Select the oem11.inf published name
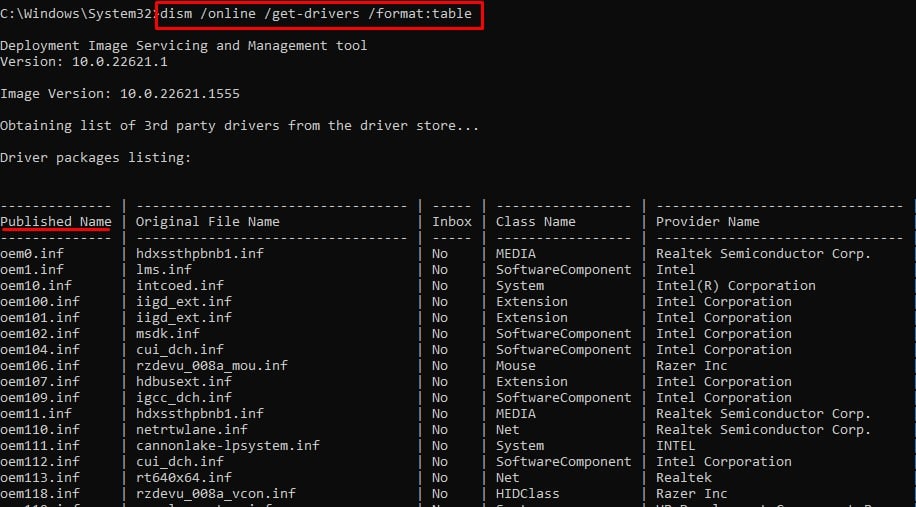The height and width of the screenshot is (507, 916). tap(36, 414)
